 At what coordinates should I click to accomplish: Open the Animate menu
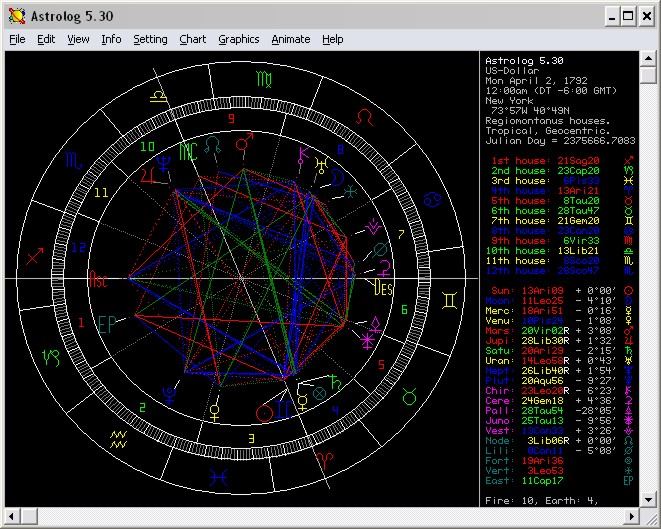[x=290, y=39]
